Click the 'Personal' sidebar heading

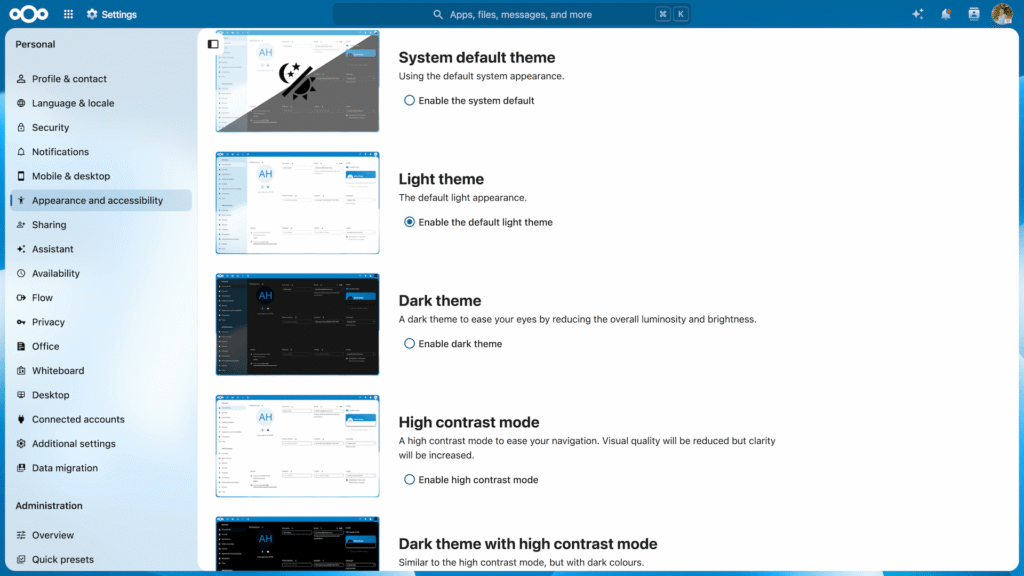click(35, 44)
